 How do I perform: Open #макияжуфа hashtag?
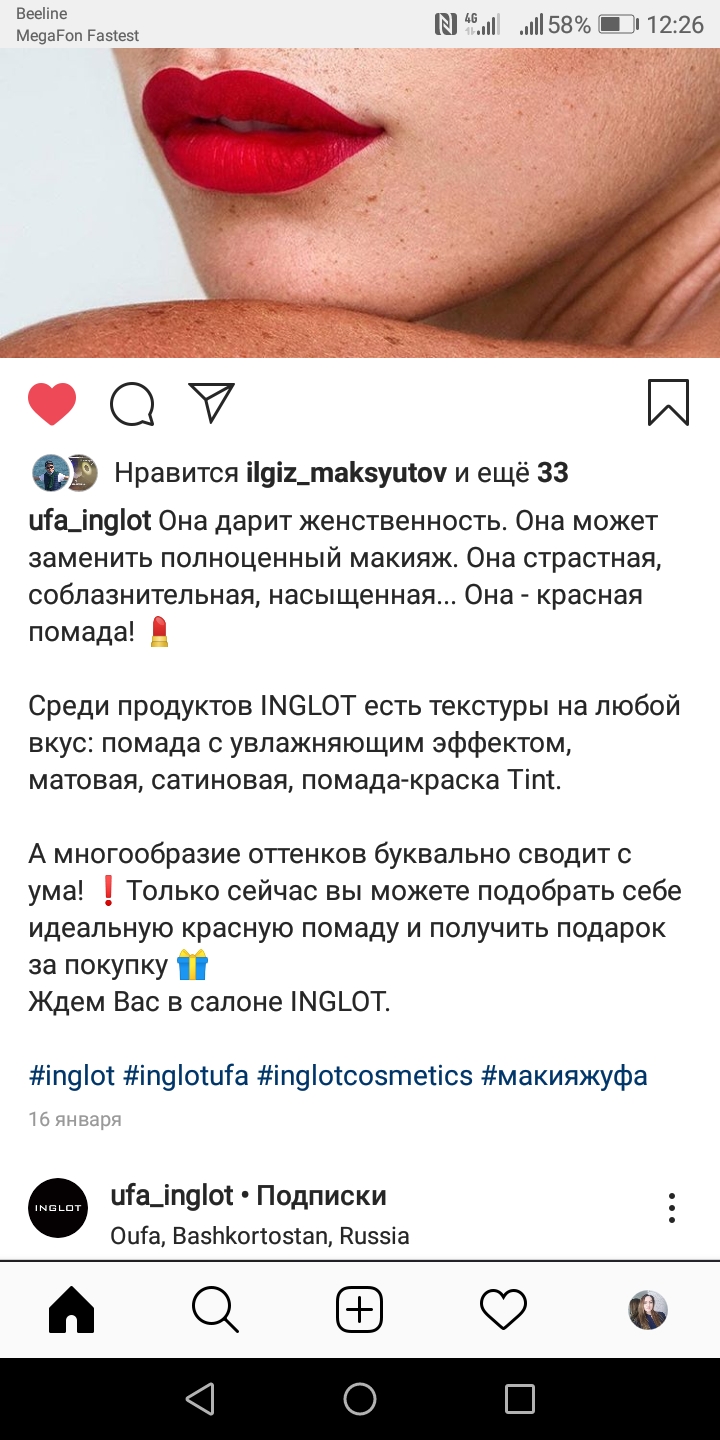(x=564, y=1076)
